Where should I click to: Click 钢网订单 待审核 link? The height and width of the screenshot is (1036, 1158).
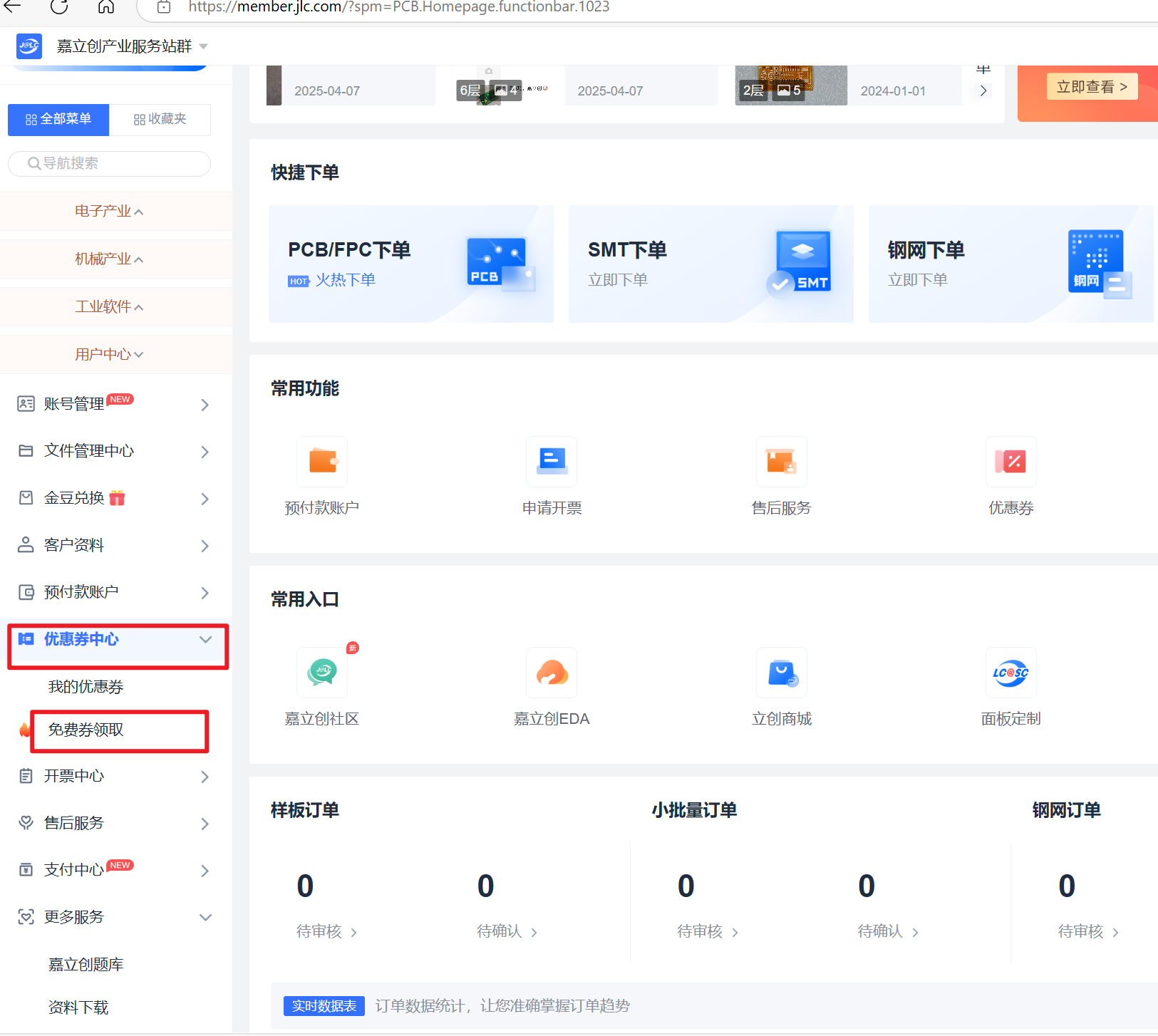1088,931
